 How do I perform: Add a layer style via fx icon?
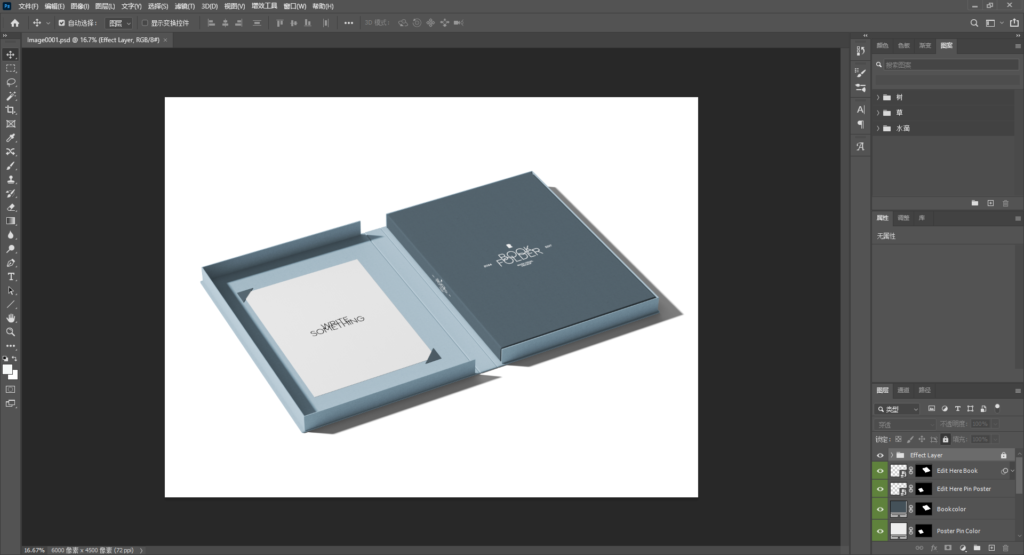coord(934,548)
